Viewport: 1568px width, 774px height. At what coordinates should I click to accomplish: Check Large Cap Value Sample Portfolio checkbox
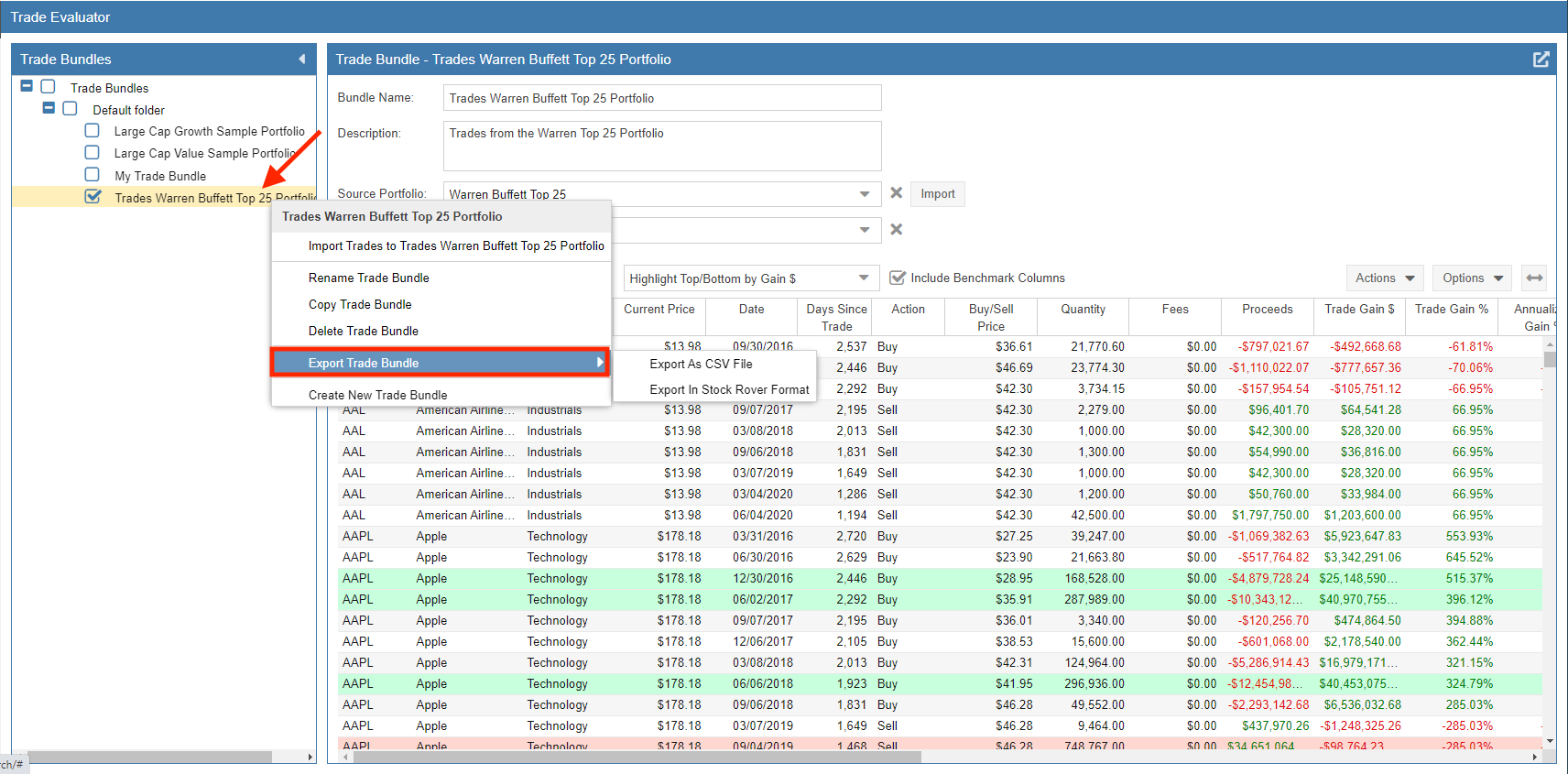(x=93, y=152)
